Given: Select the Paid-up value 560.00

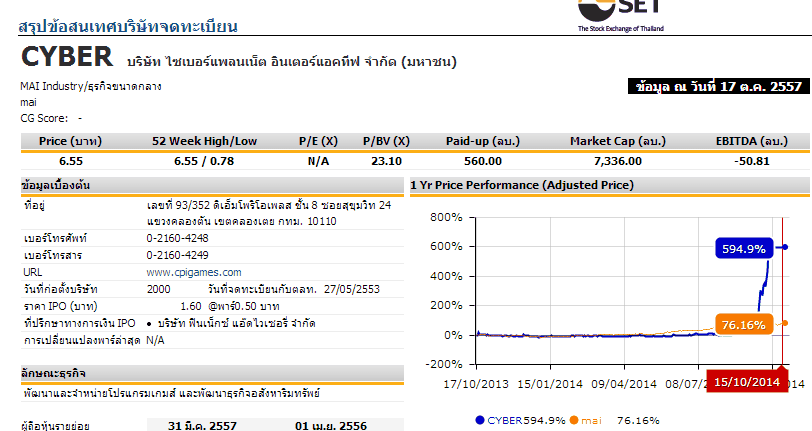Looking at the screenshot, I should click(483, 161).
